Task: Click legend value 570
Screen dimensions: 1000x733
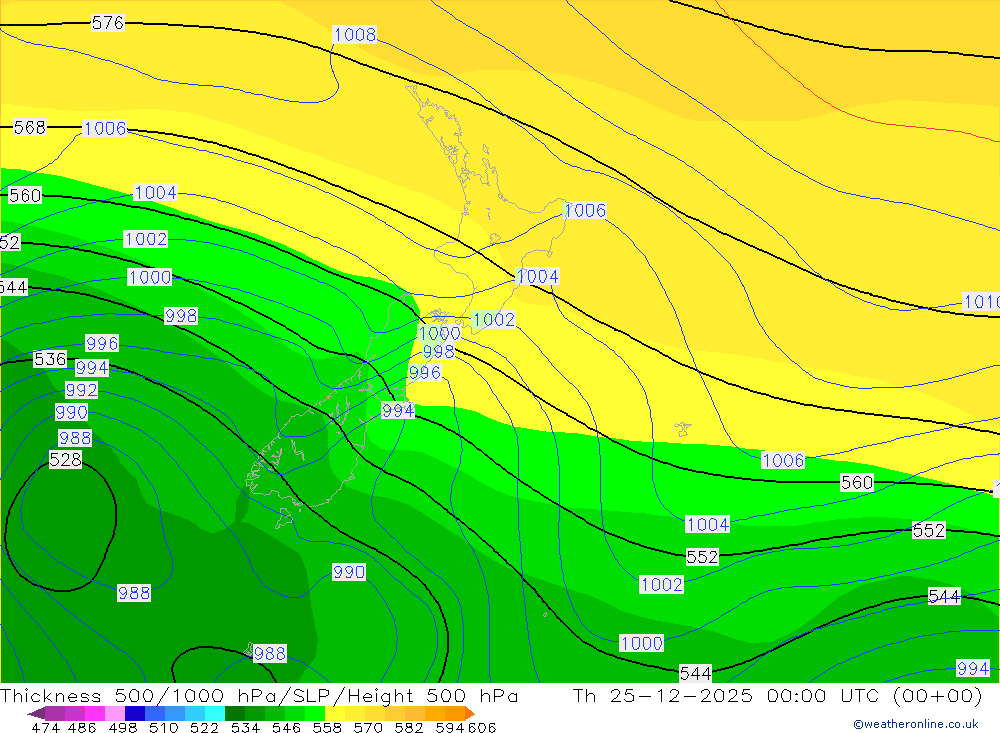Action: click(x=368, y=728)
